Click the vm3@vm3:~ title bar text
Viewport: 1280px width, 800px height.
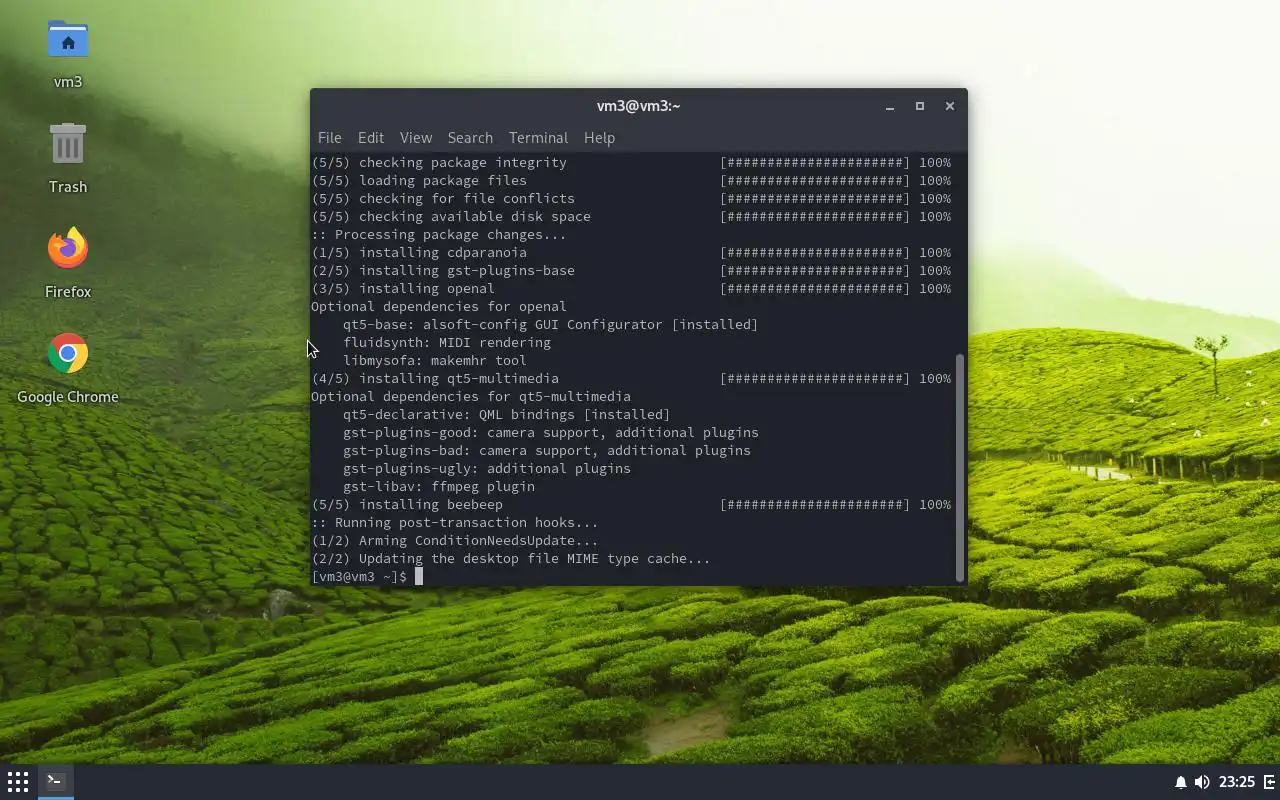click(x=638, y=106)
